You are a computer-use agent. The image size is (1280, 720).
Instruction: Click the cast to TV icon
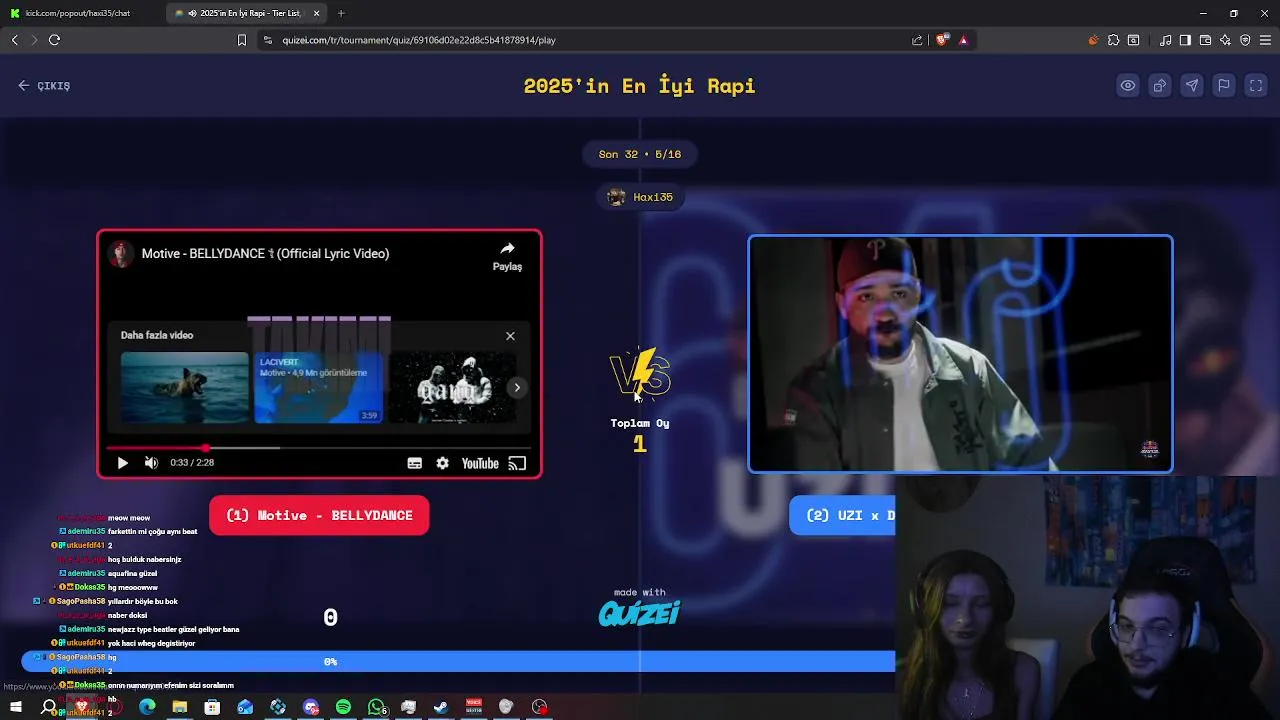pos(517,463)
